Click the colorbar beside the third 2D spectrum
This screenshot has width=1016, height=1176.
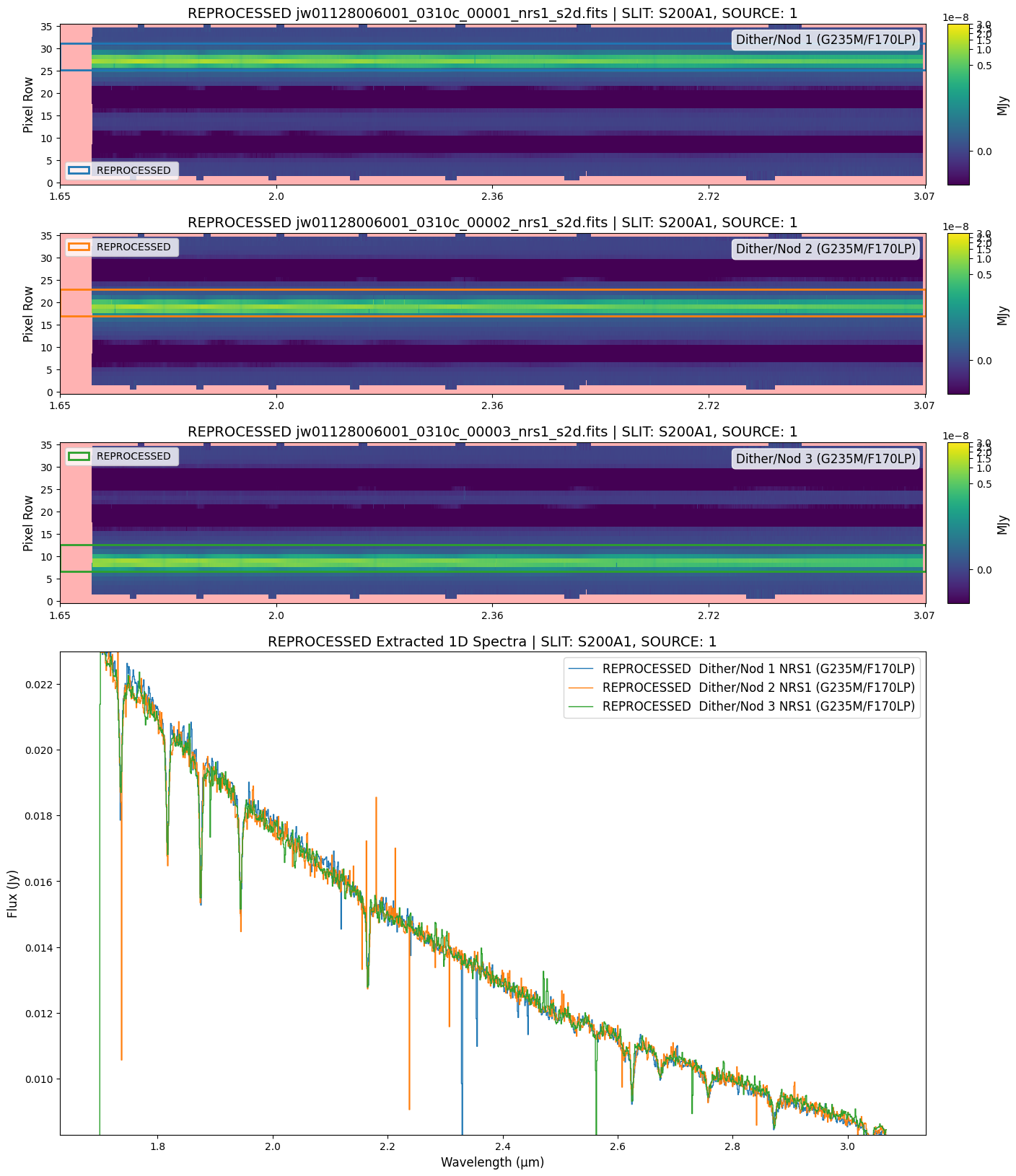click(x=958, y=522)
